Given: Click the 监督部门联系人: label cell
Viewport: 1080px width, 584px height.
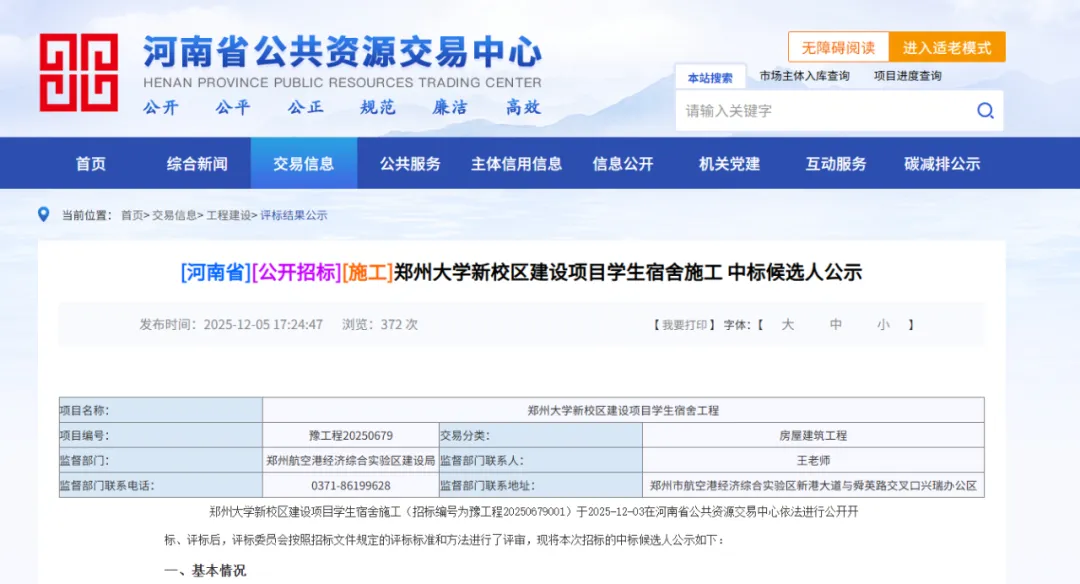Looking at the screenshot, I should coord(541,461).
